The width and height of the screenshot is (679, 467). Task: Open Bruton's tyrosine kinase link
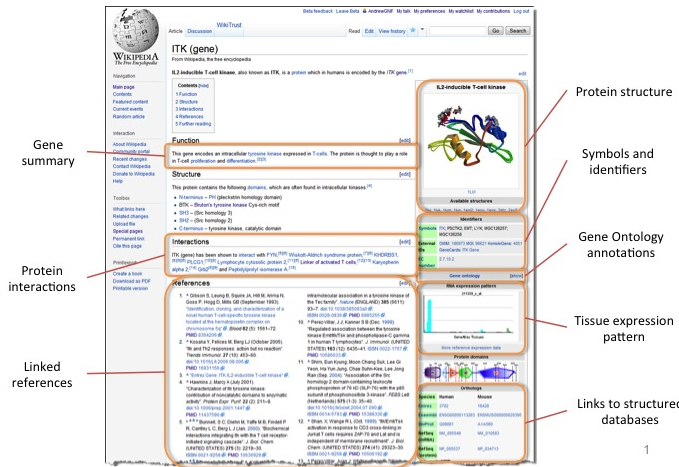[x=220, y=205]
